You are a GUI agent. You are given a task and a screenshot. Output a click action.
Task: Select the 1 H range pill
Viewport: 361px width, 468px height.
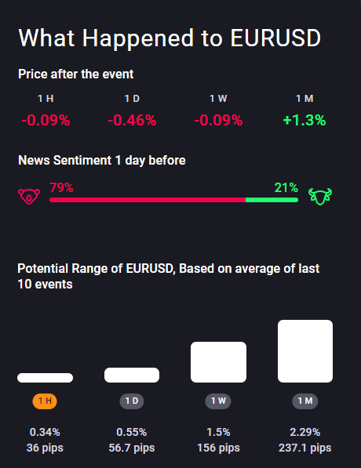click(45, 401)
